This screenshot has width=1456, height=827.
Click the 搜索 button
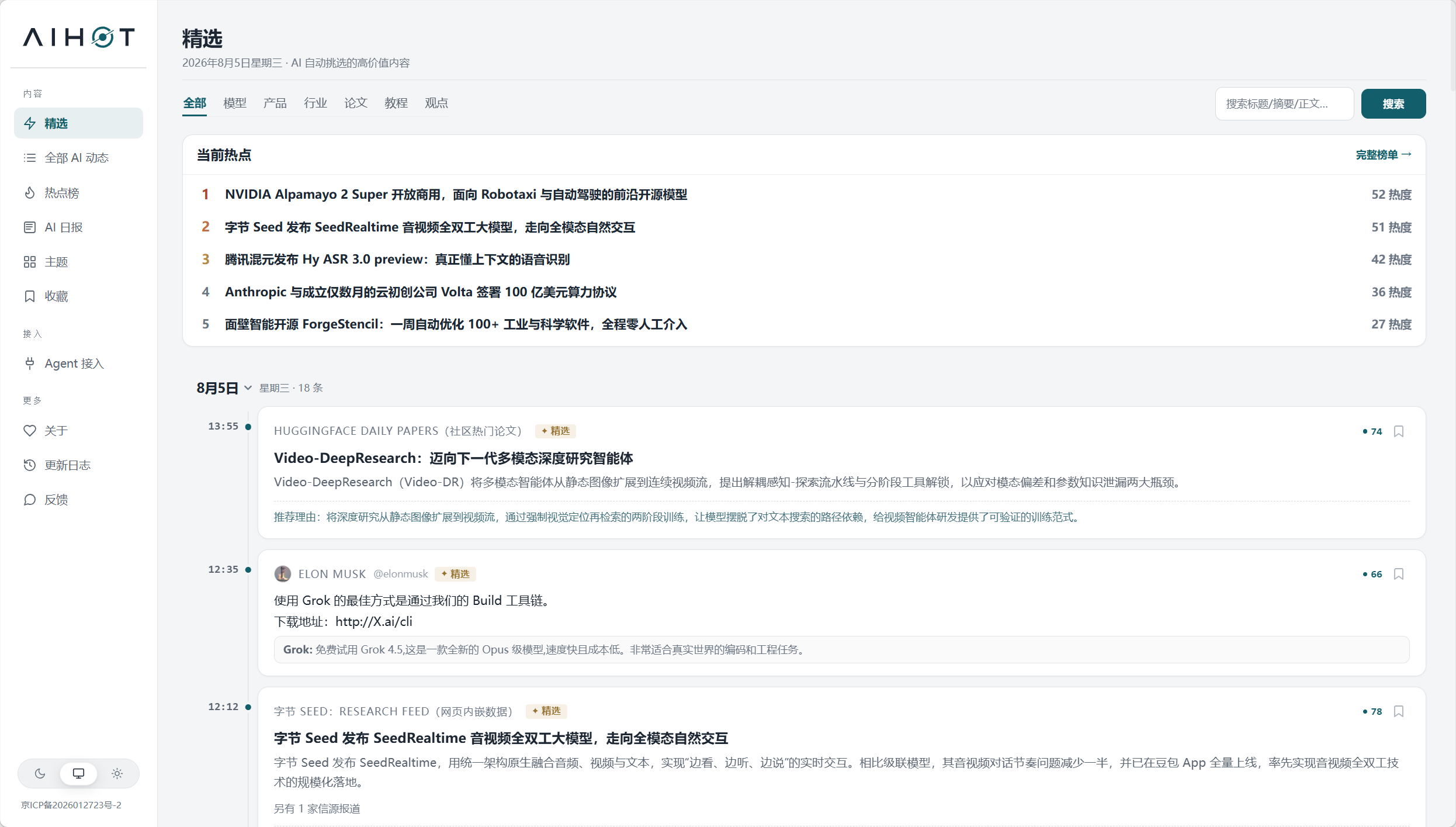(1393, 104)
